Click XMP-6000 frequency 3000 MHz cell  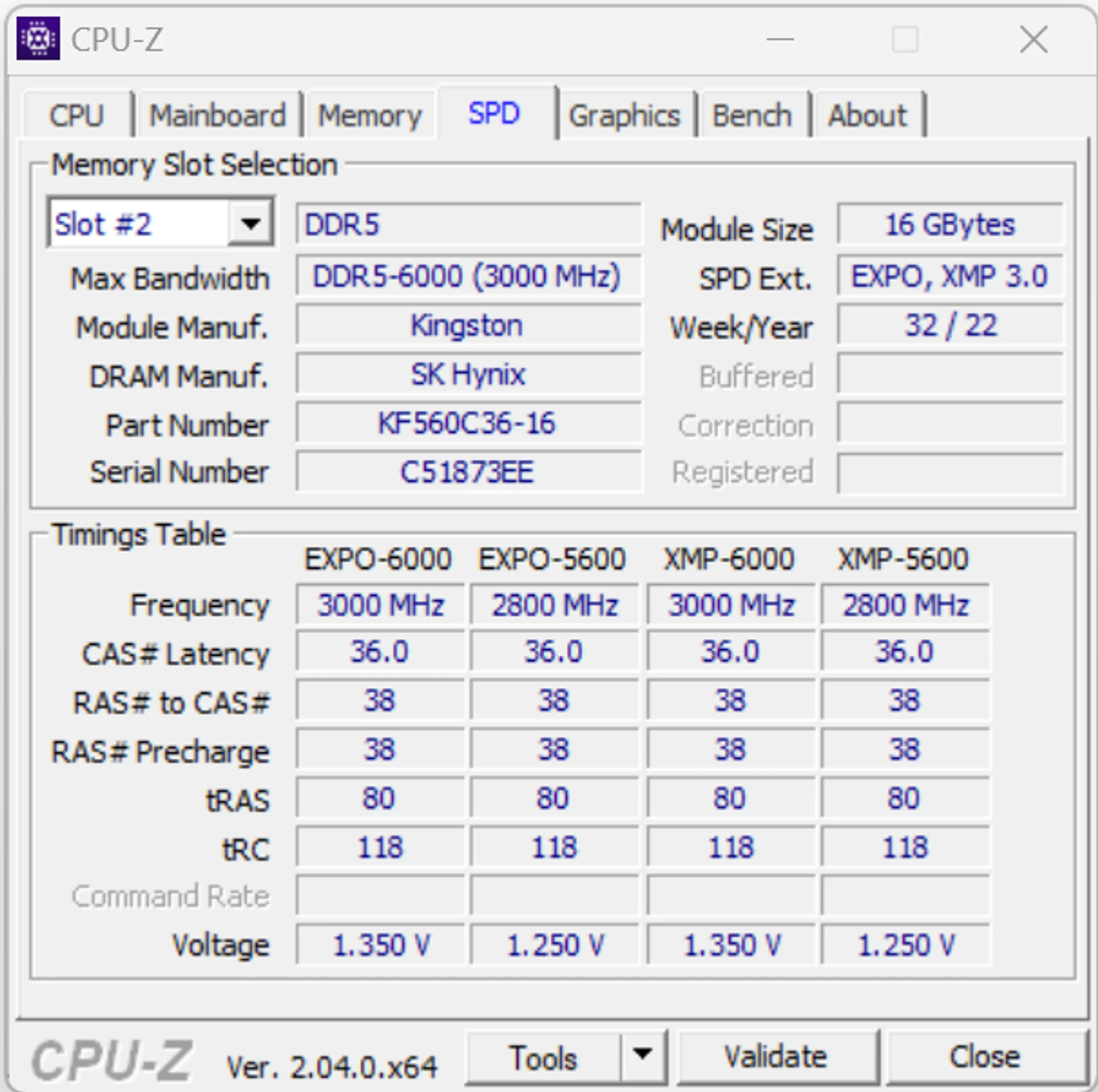coord(731,604)
